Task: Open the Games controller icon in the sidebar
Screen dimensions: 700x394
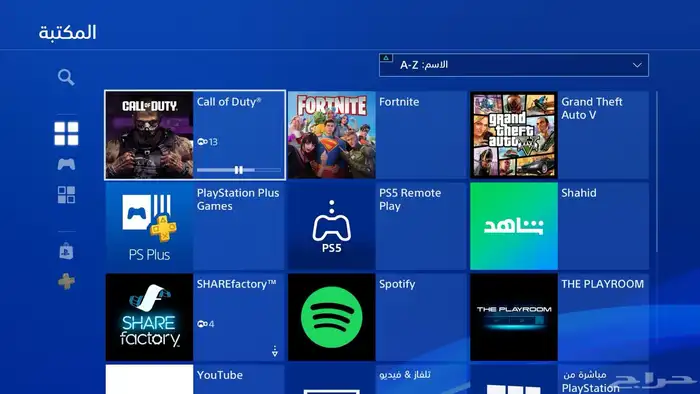Action: (66, 164)
